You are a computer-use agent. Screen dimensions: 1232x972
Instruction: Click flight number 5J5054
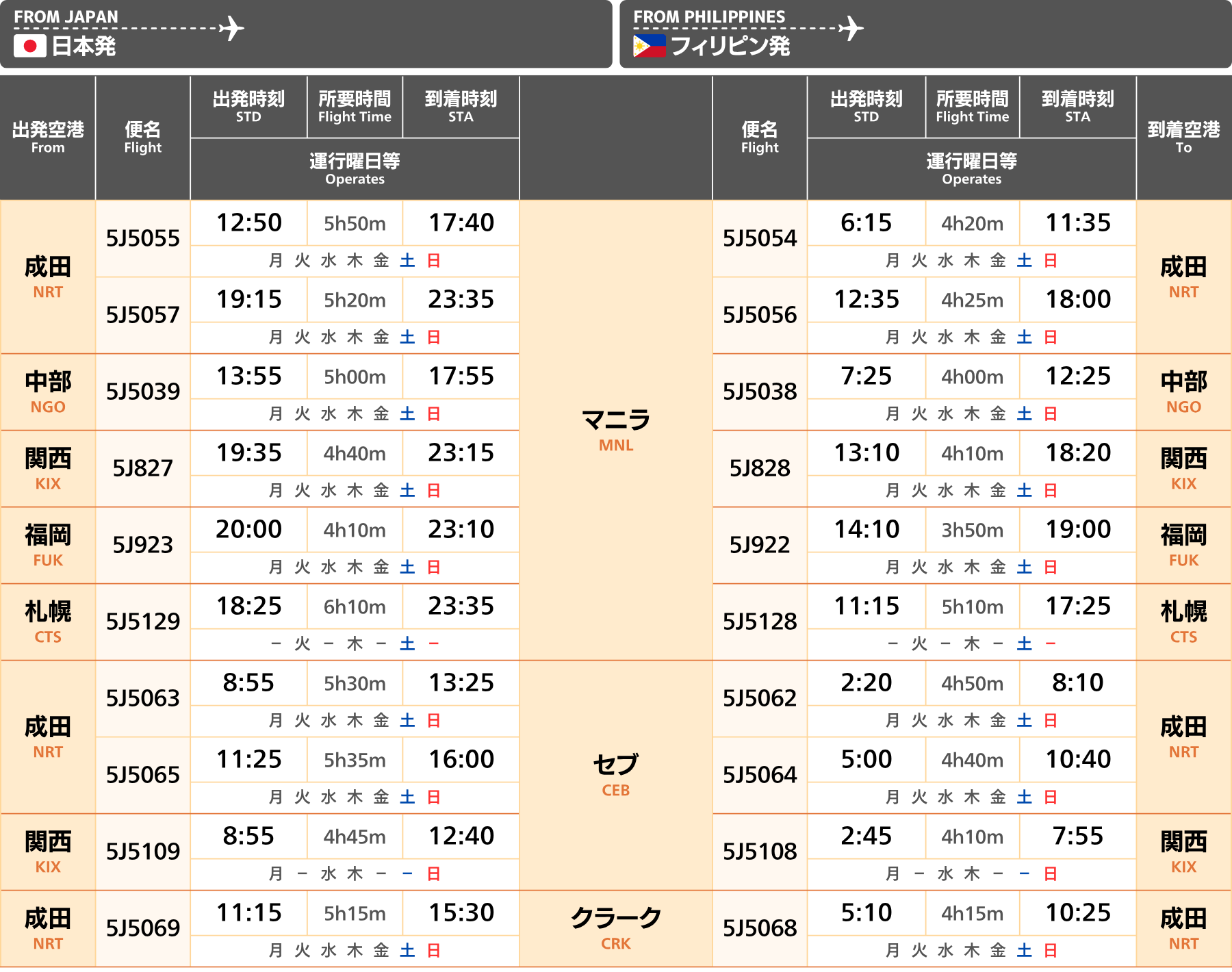(x=760, y=238)
